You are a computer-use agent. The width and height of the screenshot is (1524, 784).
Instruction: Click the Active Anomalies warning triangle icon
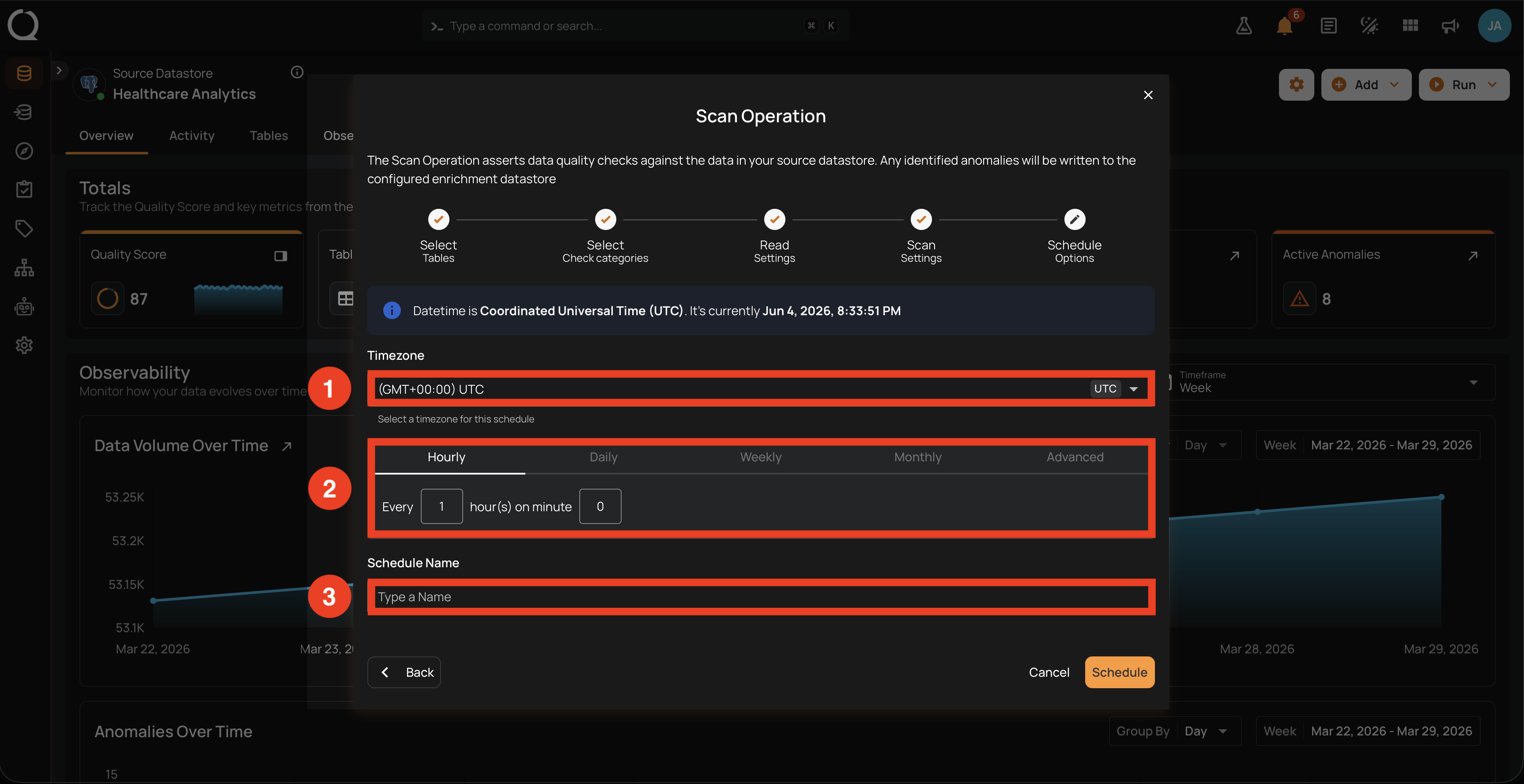pos(1299,299)
